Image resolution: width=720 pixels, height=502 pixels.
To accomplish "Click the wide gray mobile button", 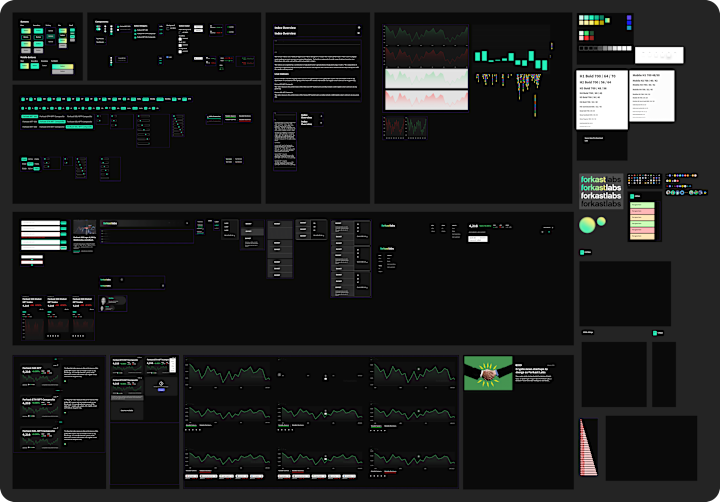I will tap(62, 72).
